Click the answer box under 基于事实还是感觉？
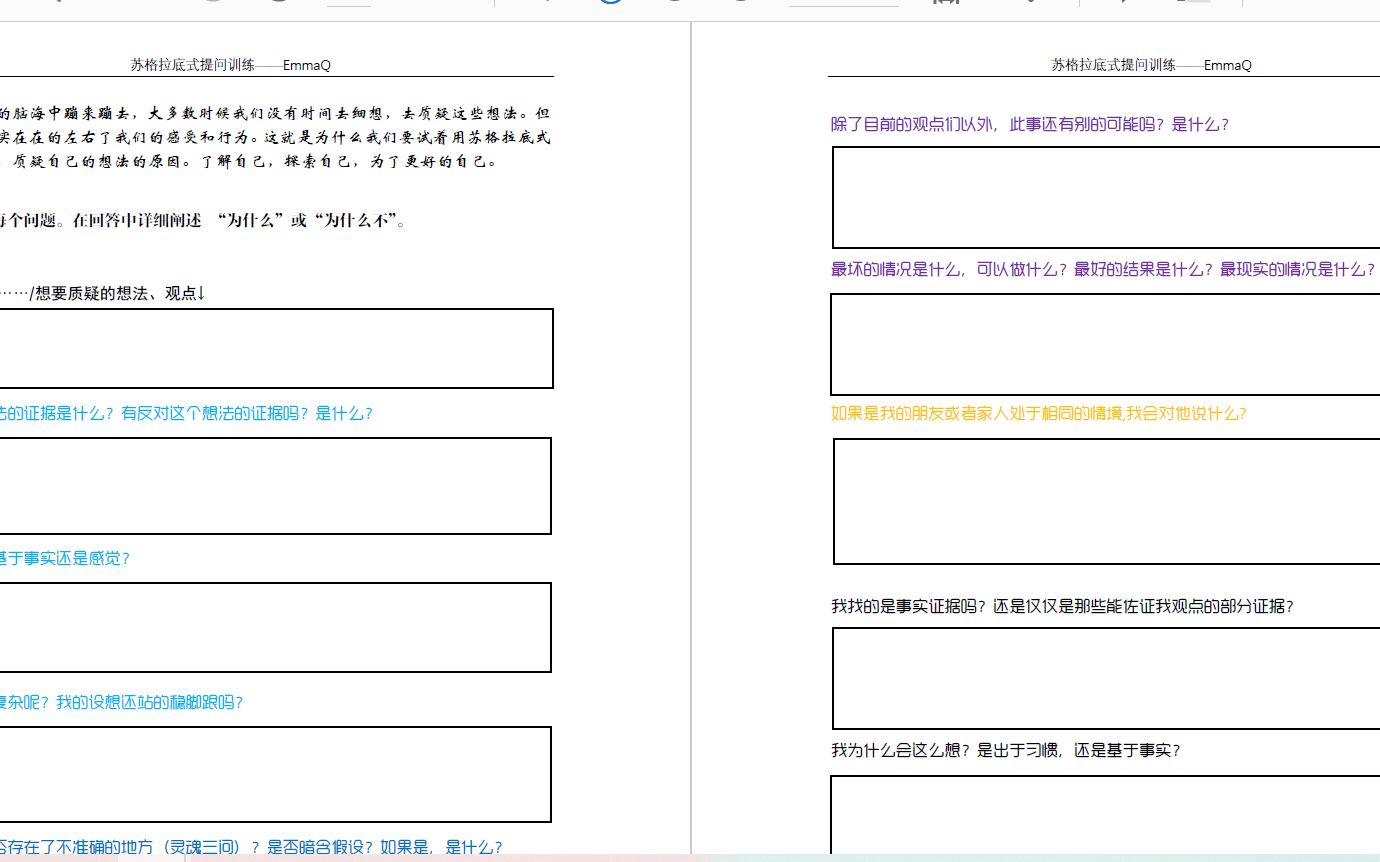This screenshot has width=1380, height=862. (275, 628)
